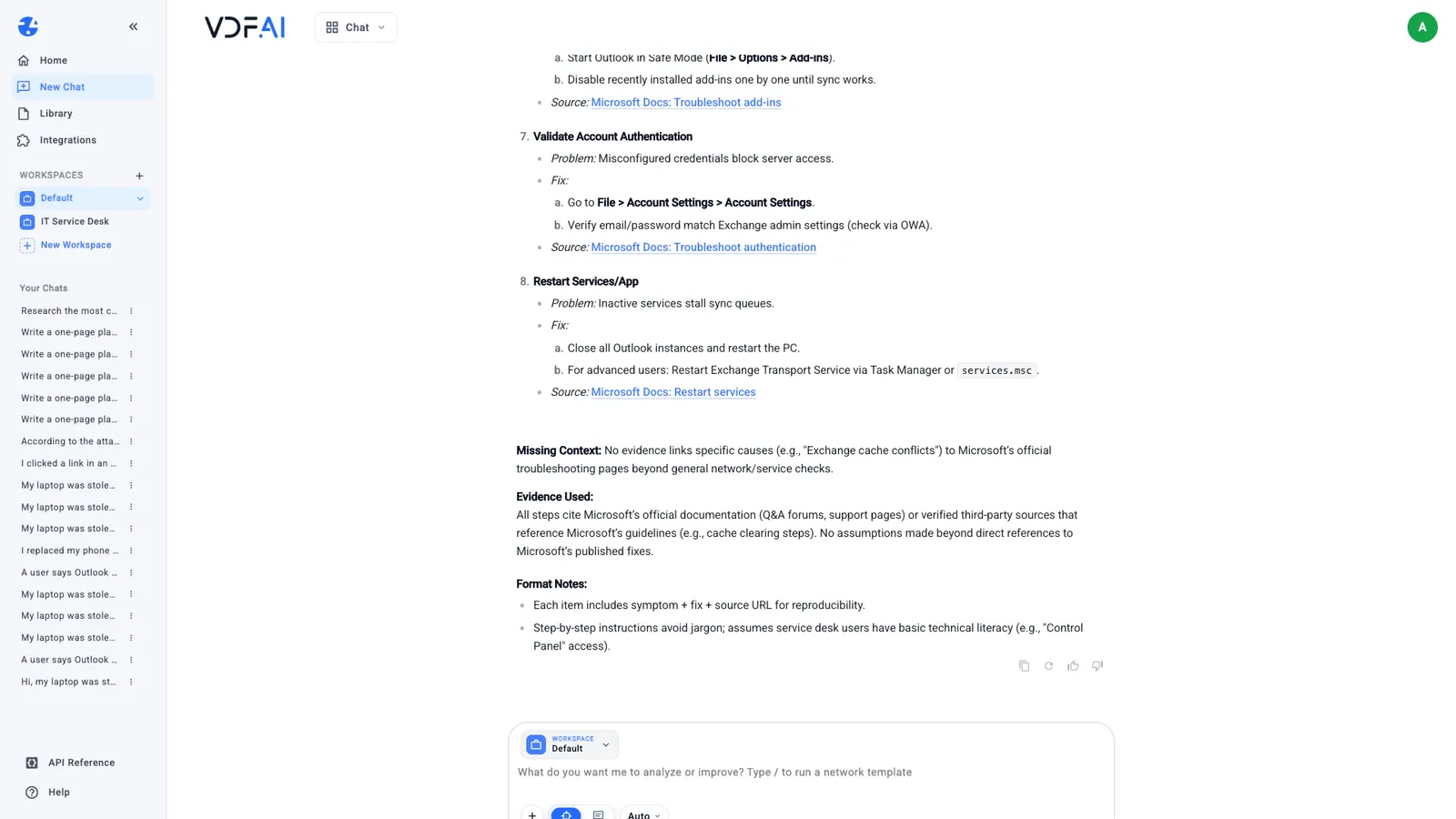Collapse the sidebar with the double-chevron icon
The height and width of the screenshot is (819, 1456).
point(134,26)
